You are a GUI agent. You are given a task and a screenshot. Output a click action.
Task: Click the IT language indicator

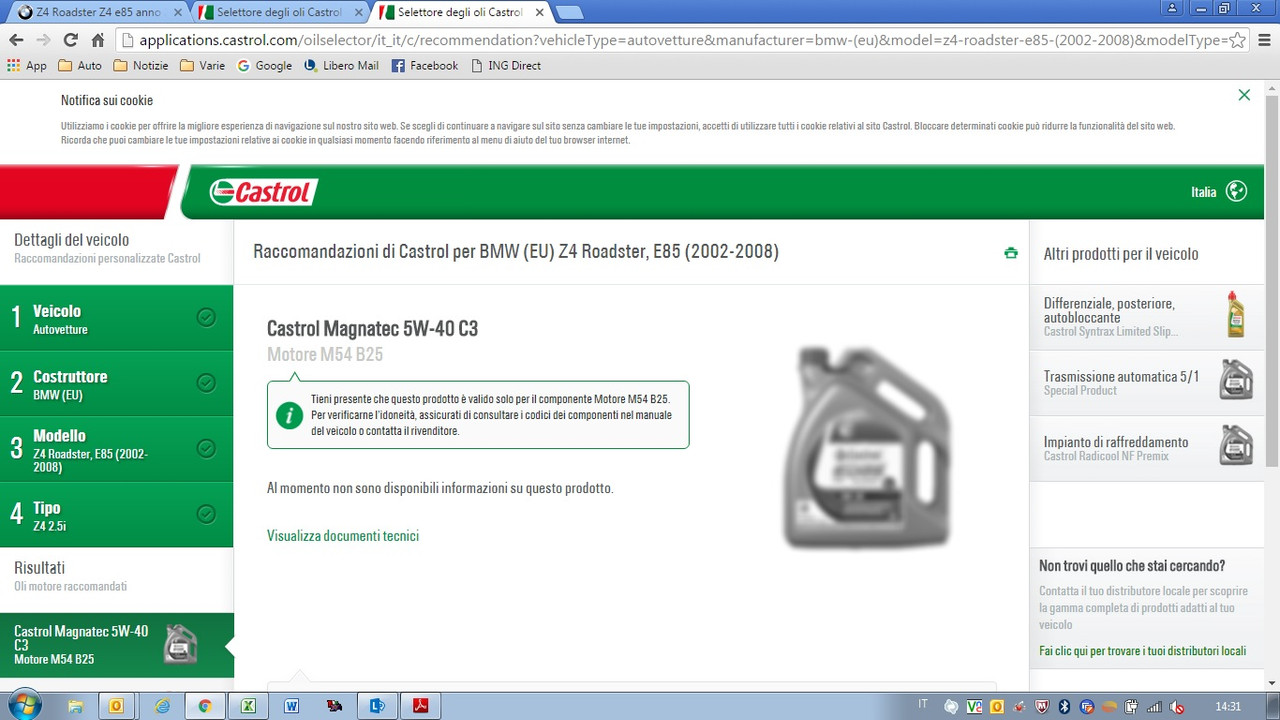[x=923, y=704]
